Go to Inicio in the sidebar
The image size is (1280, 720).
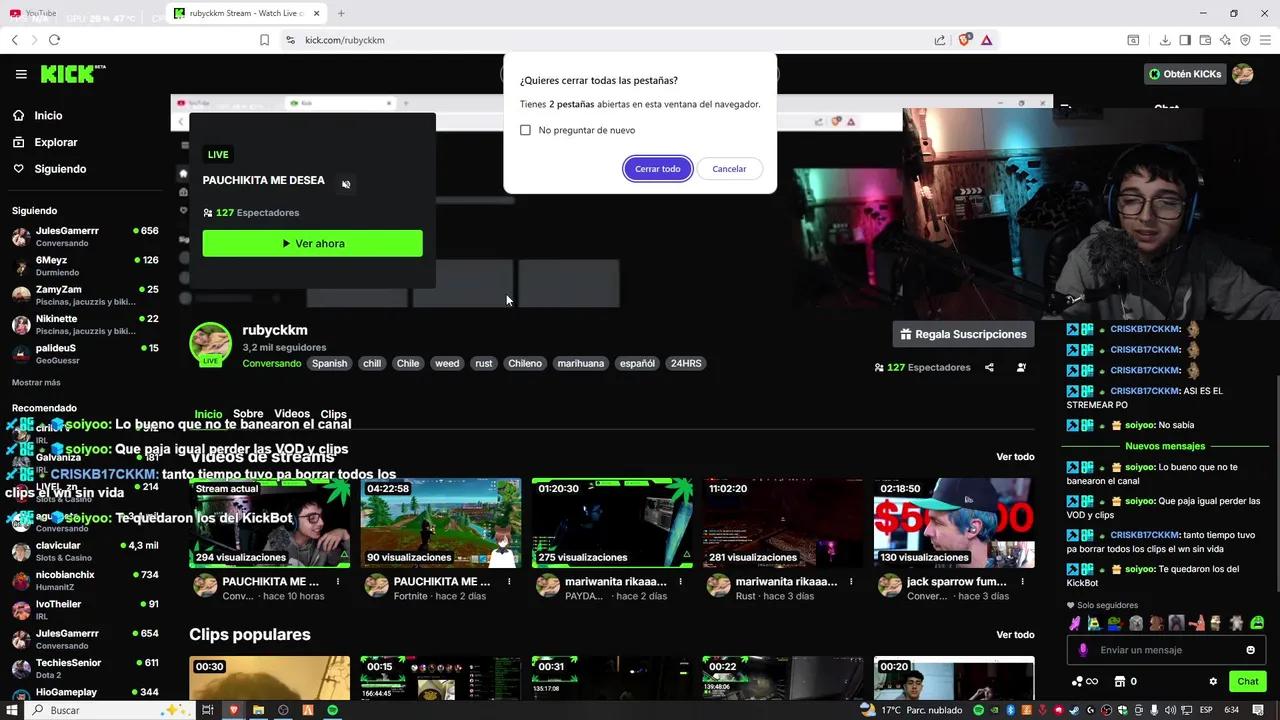[x=48, y=116]
